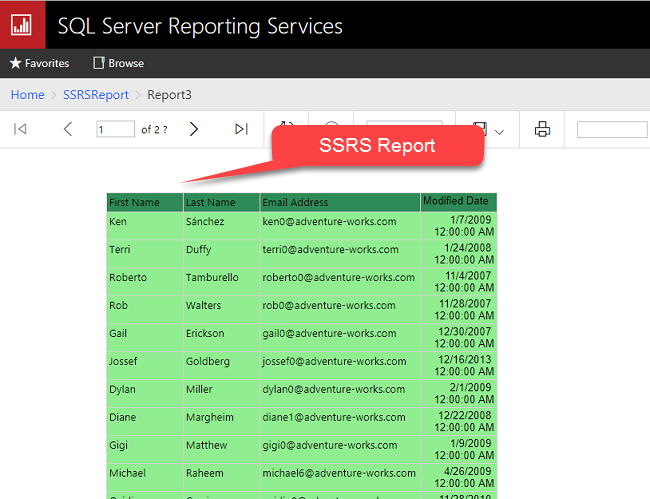Select email roberto0@adventure-works.com
The height and width of the screenshot is (499, 650).
tap(340, 282)
